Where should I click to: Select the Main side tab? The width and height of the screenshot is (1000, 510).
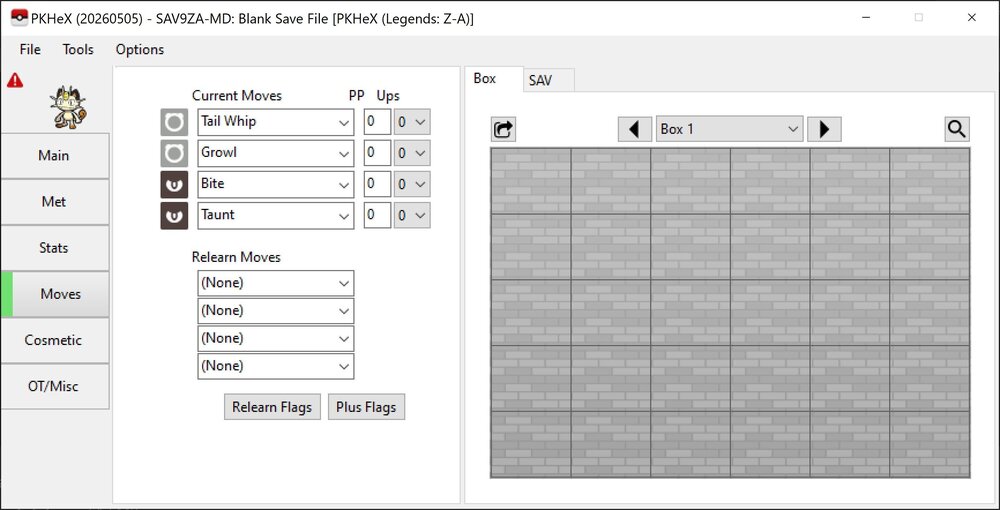click(x=54, y=156)
